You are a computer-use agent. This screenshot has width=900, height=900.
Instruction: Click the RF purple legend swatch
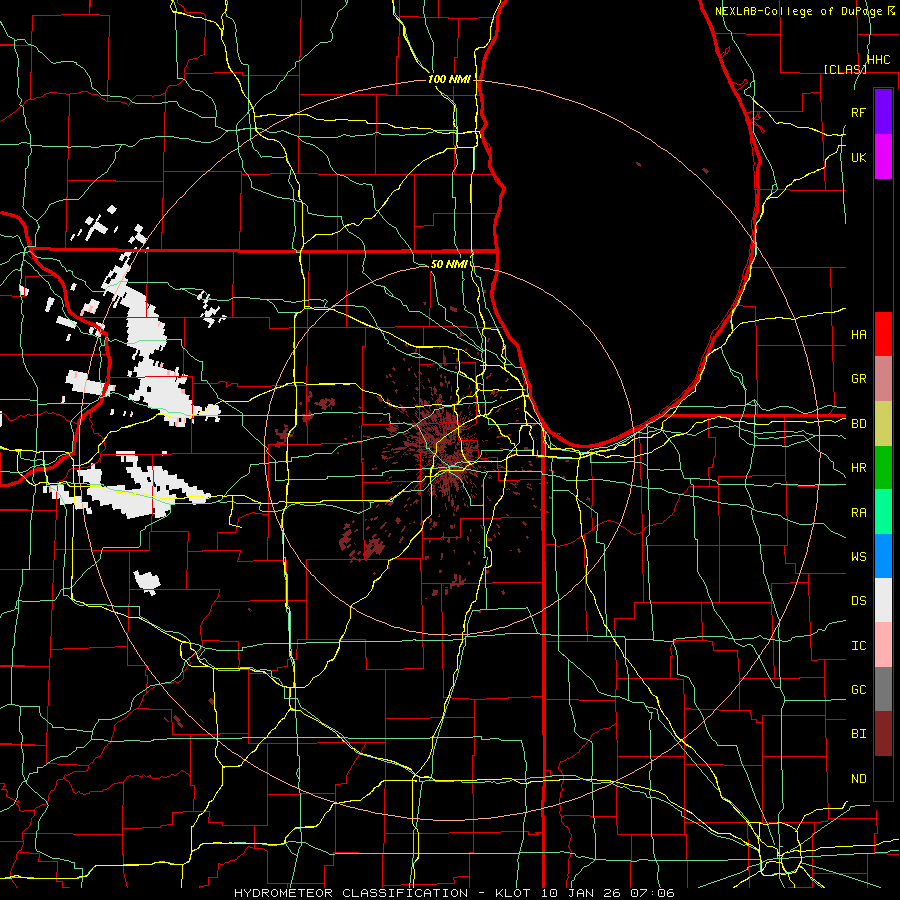[883, 112]
